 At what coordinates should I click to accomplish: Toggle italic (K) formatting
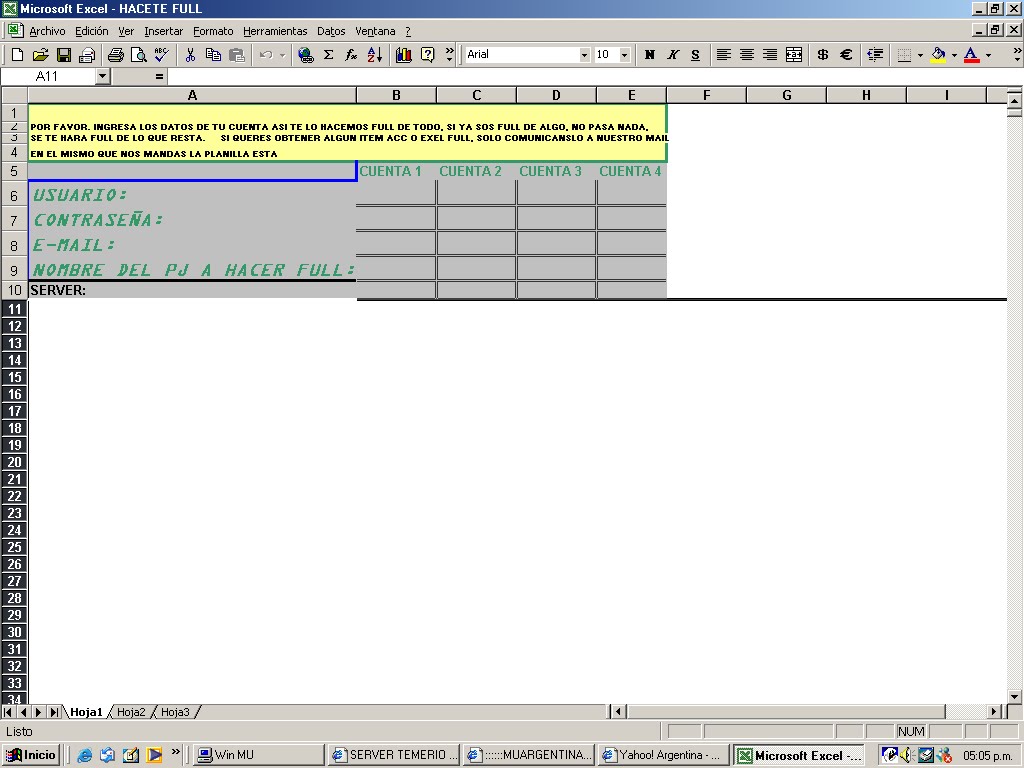point(673,55)
